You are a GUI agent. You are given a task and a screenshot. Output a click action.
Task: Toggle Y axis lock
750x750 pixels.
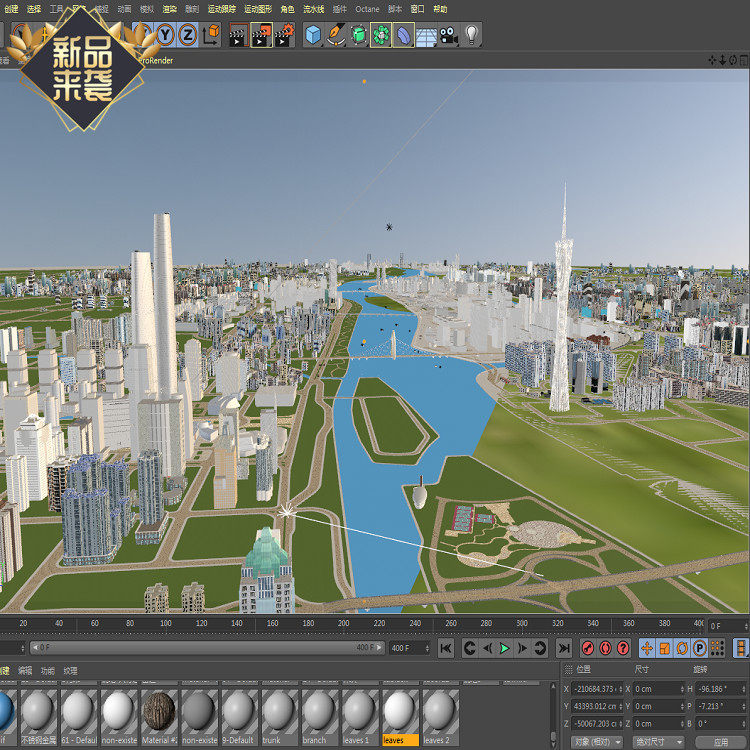[165, 35]
